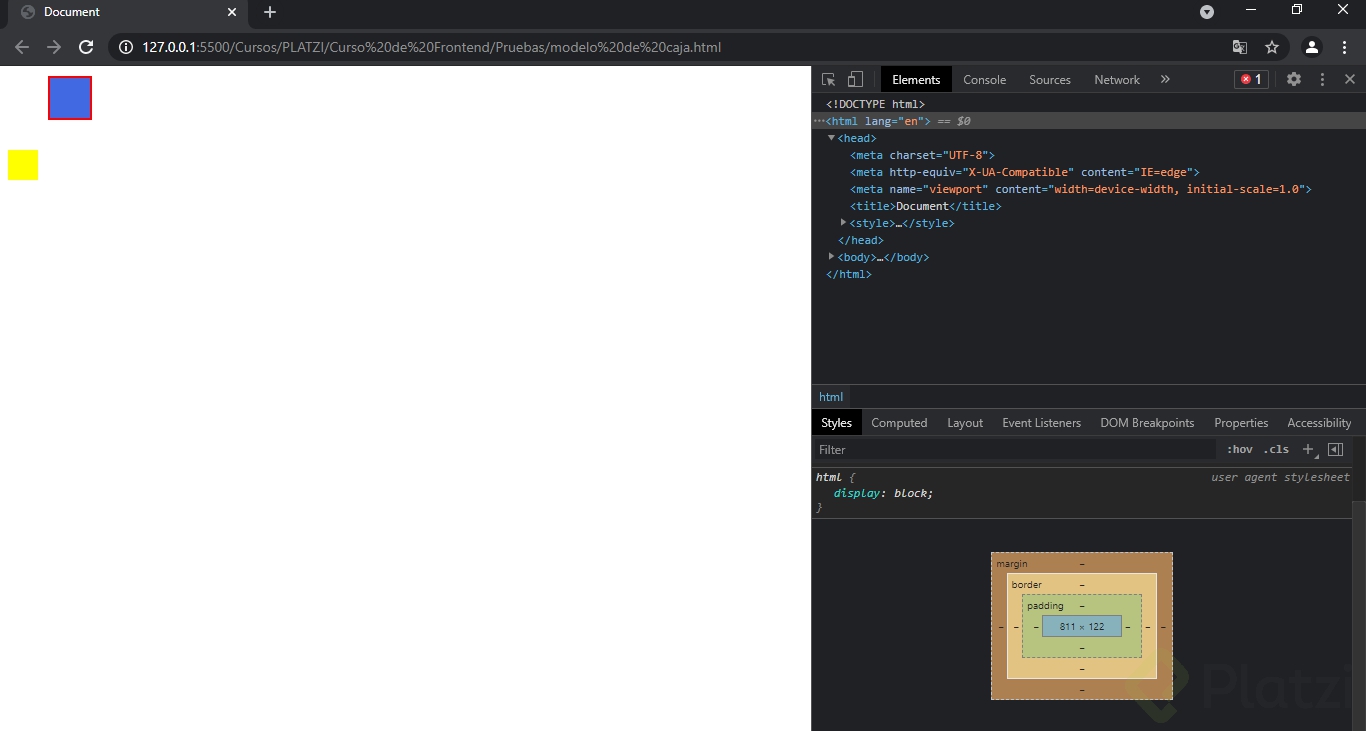Focus the styles Filter field

click(1015, 450)
